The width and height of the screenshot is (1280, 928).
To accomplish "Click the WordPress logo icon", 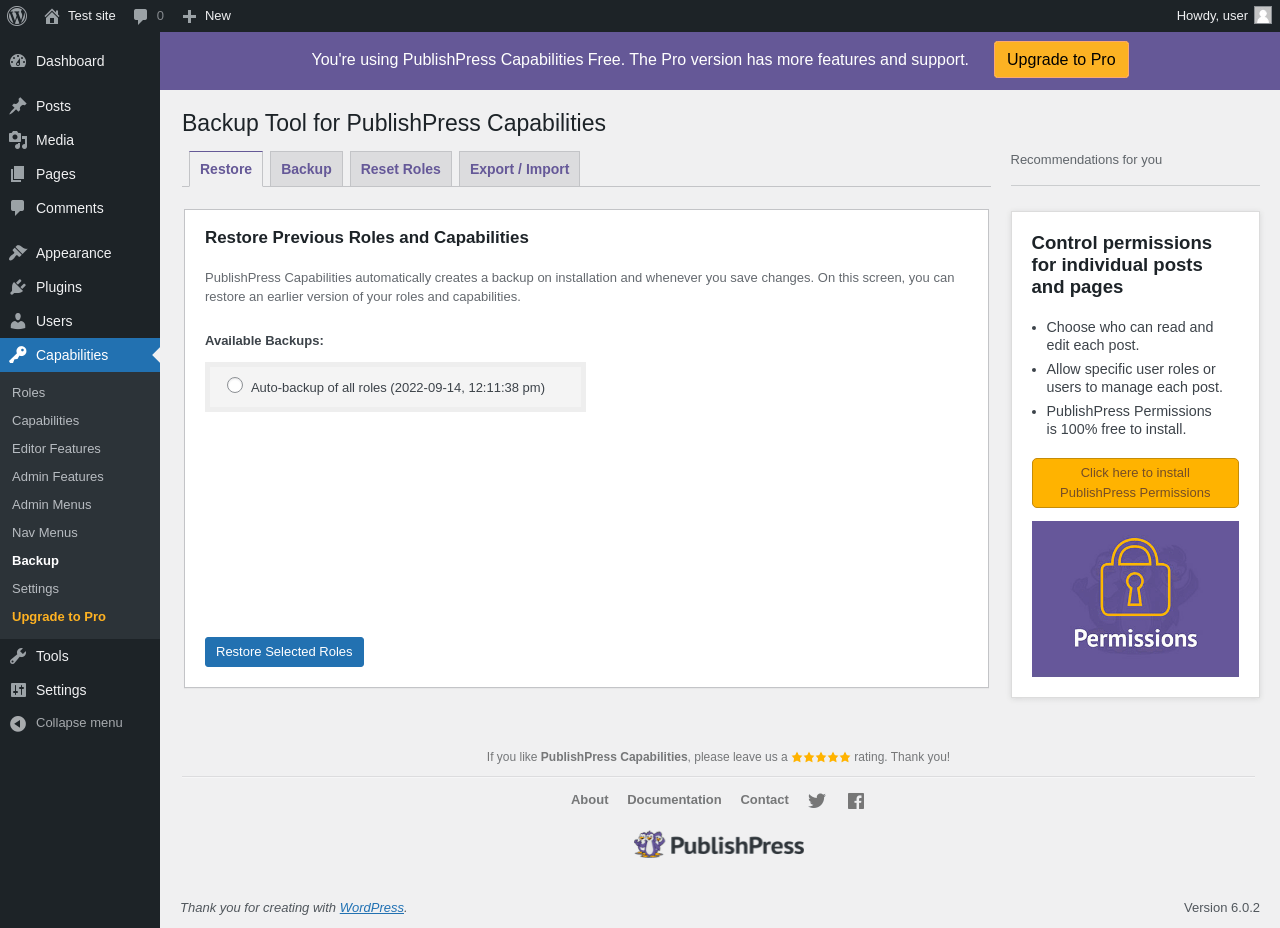I will coord(17,15).
